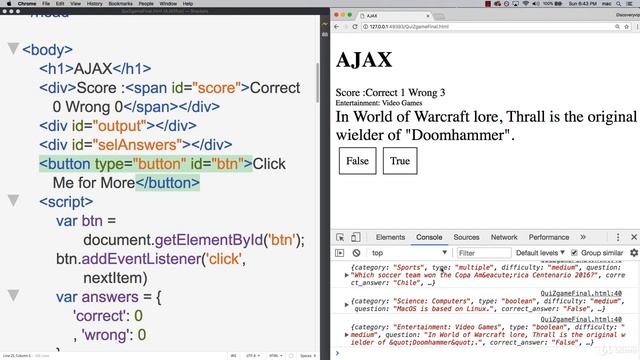Toggle the Group similar checkbox
This screenshot has width=640, height=360.
[574, 253]
